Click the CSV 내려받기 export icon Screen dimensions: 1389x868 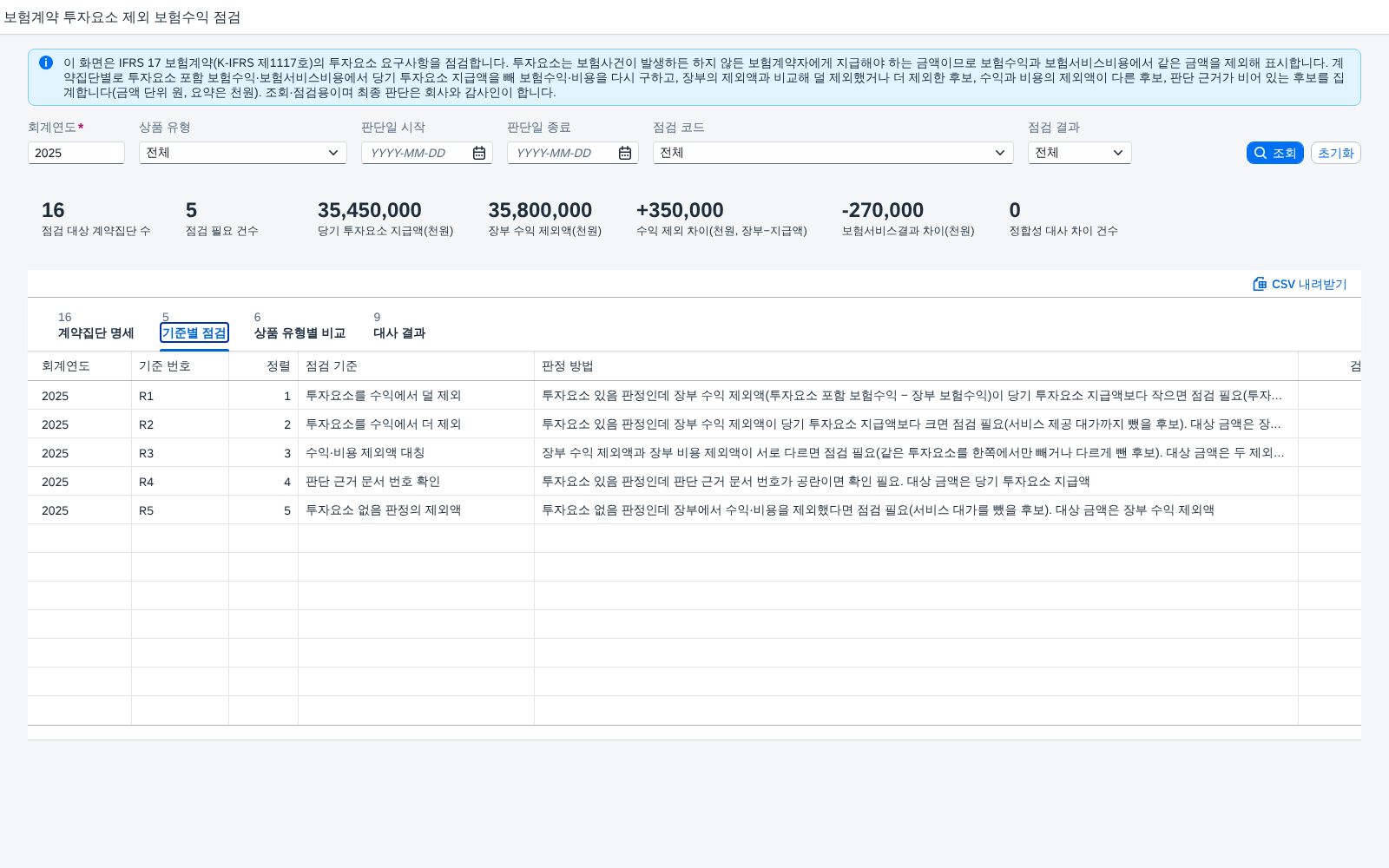tap(1260, 284)
